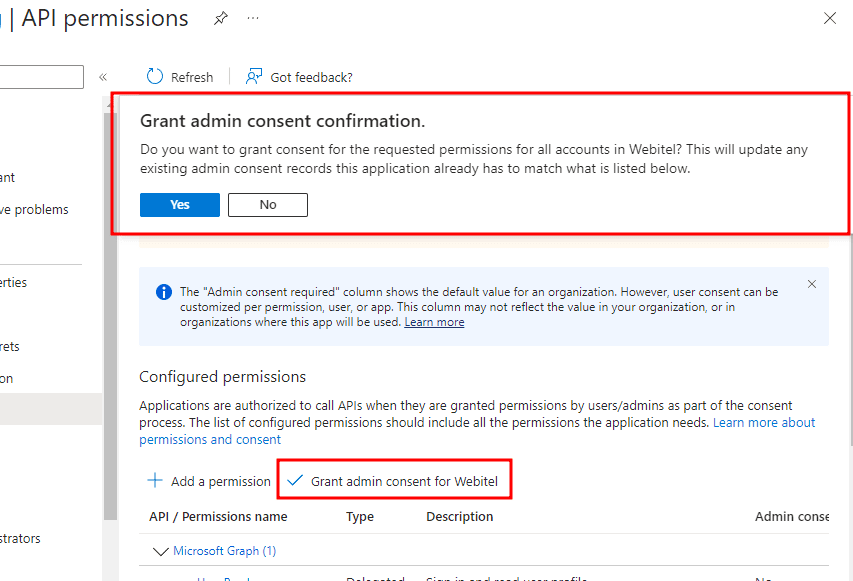Open Learn more about permissions and consent
The width and height of the screenshot is (853, 581).
point(477,431)
